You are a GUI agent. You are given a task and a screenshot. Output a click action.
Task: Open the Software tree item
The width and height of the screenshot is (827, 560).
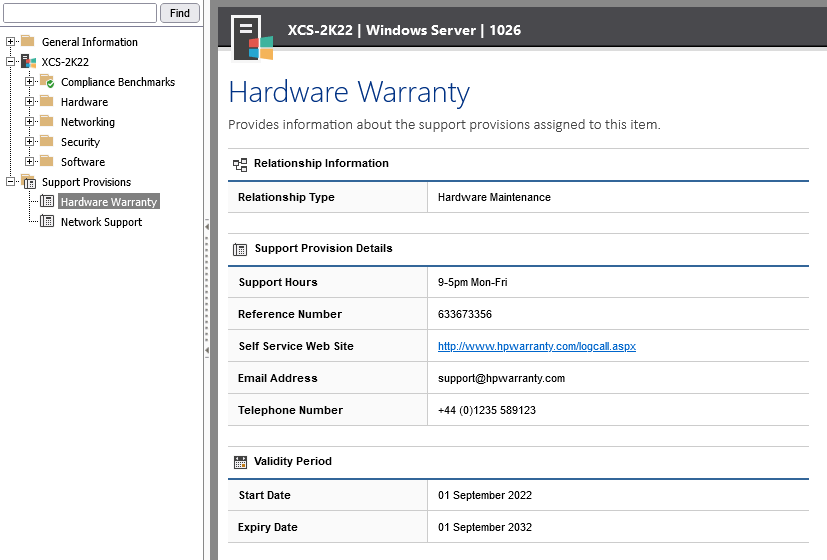coord(83,162)
